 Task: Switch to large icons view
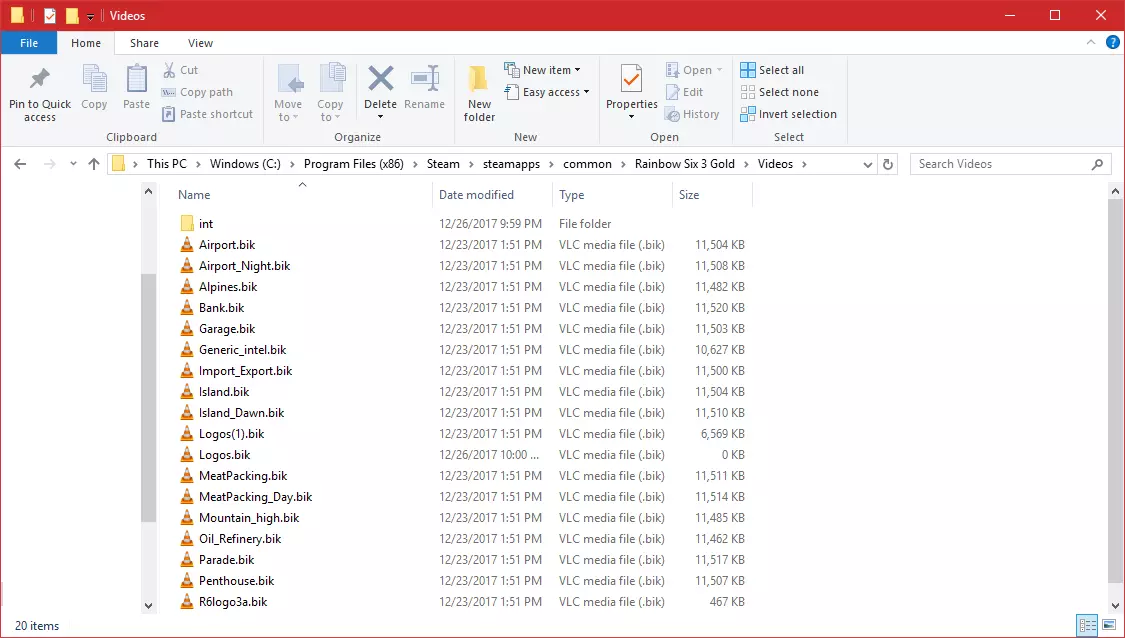(1108, 625)
